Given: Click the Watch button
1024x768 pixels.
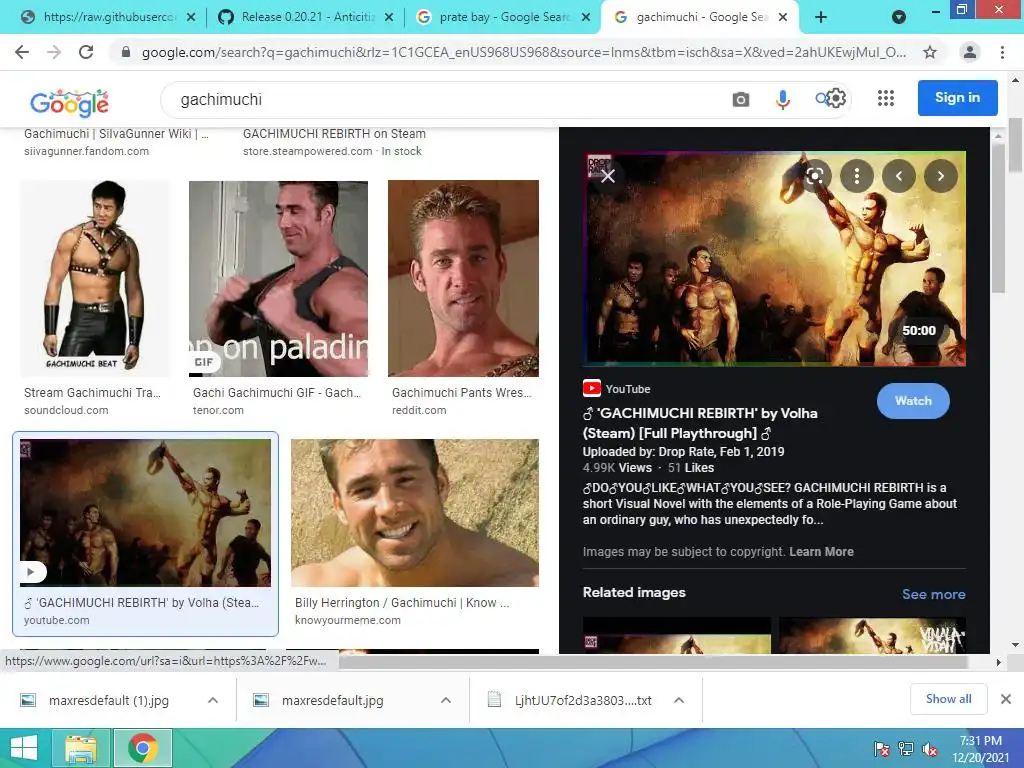Looking at the screenshot, I should (x=913, y=401).
